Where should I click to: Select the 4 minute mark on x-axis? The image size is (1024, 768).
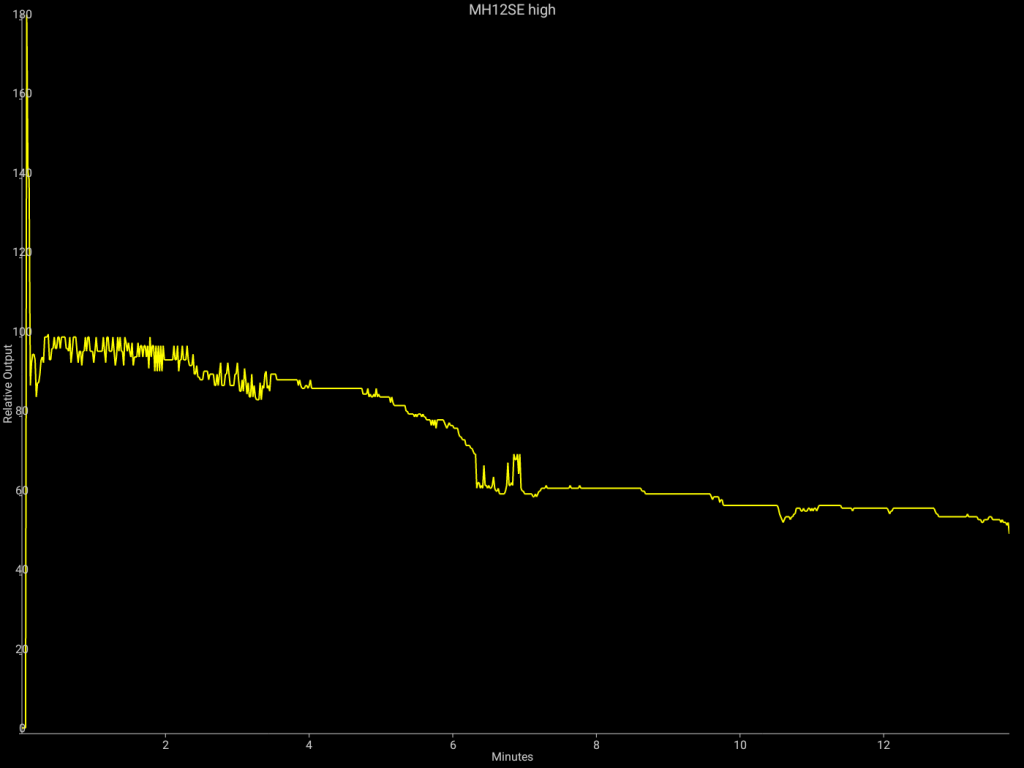point(309,745)
